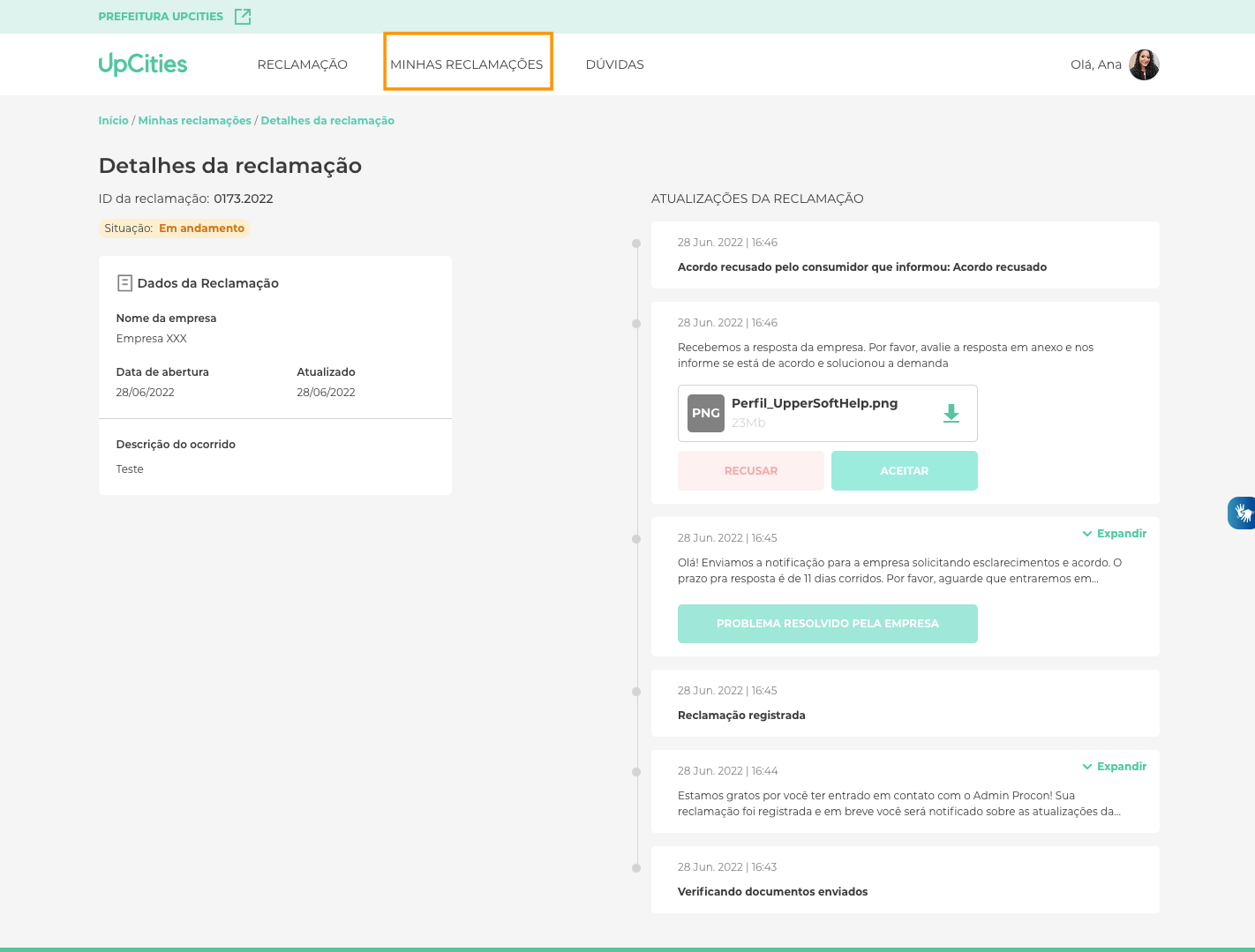Screen dimensions: 1255x952
Task: Click the company name Empresa XXX
Action: 152,339
